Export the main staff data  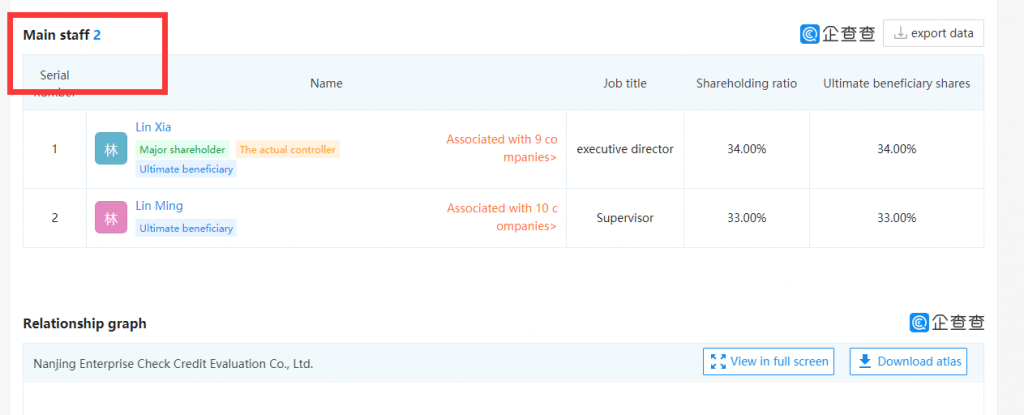coord(933,33)
